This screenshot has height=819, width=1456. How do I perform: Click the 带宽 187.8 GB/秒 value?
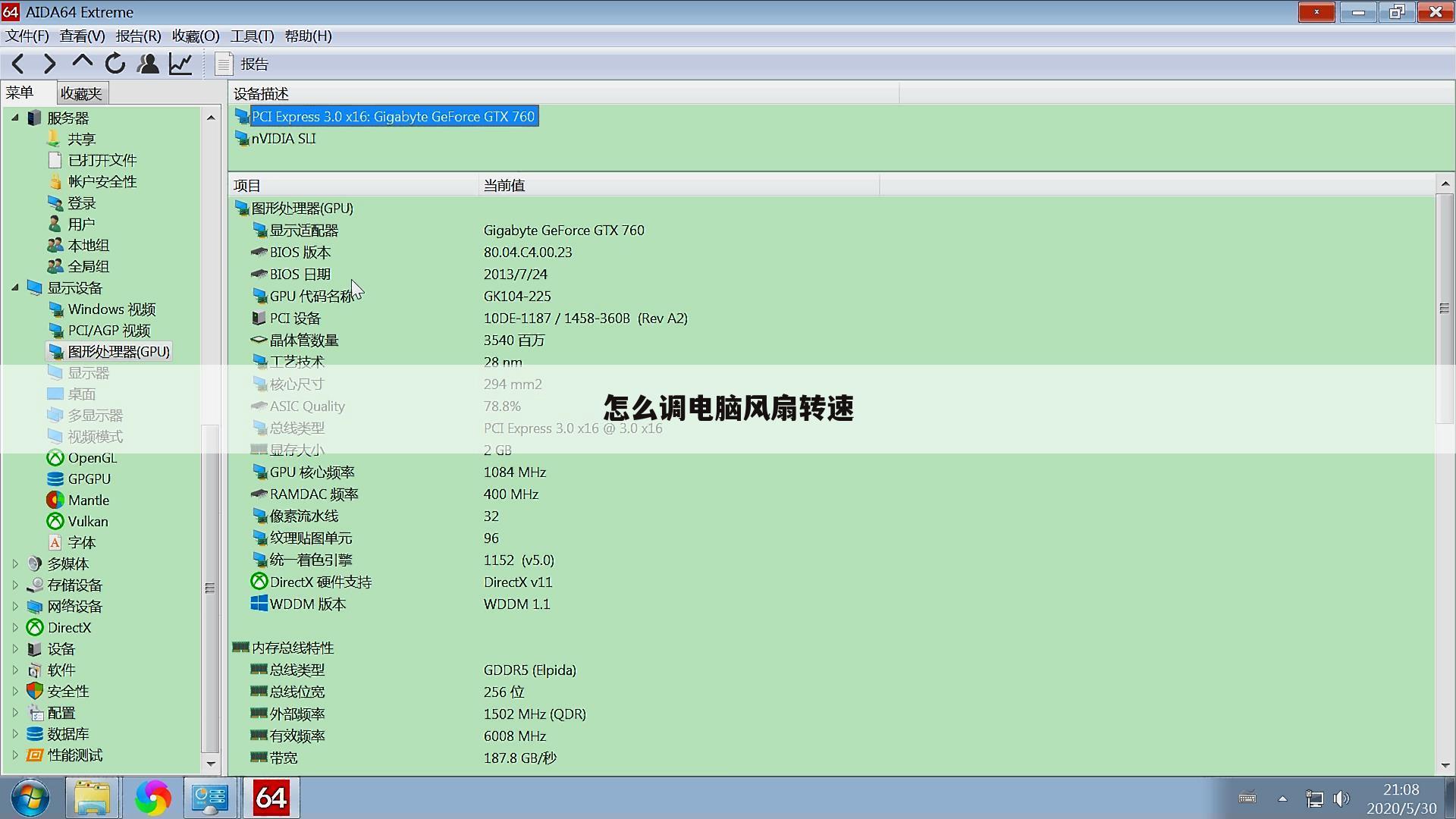(520, 758)
